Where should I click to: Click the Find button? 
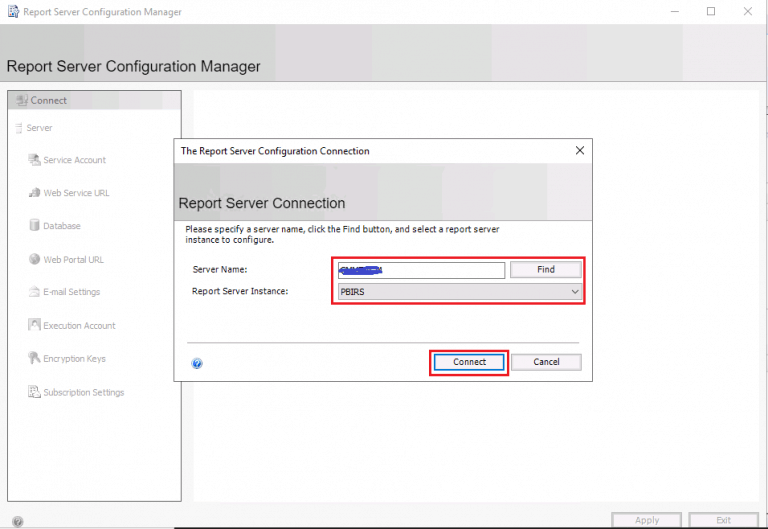tap(546, 269)
